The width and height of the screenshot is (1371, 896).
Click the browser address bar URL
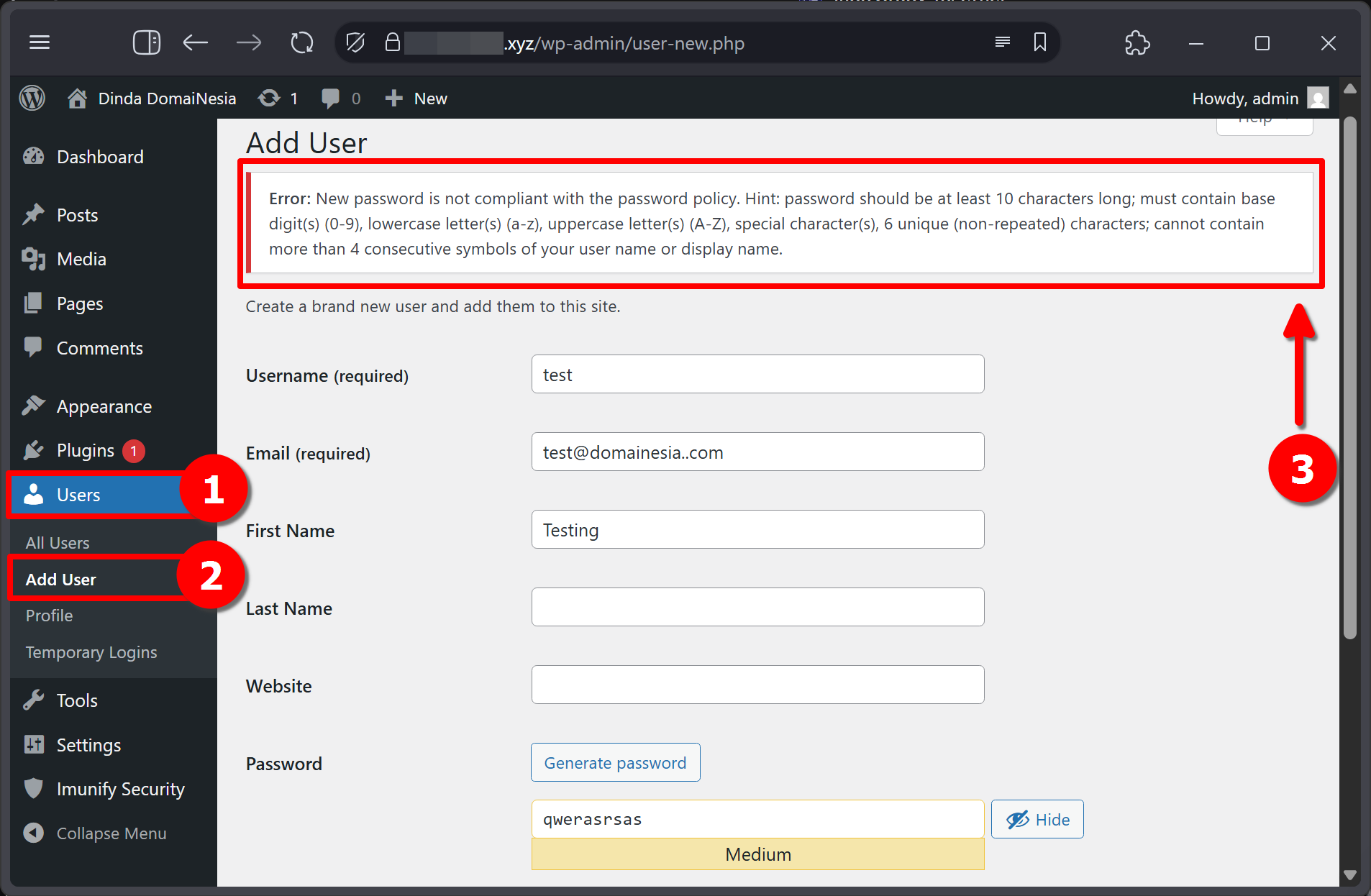tap(624, 43)
